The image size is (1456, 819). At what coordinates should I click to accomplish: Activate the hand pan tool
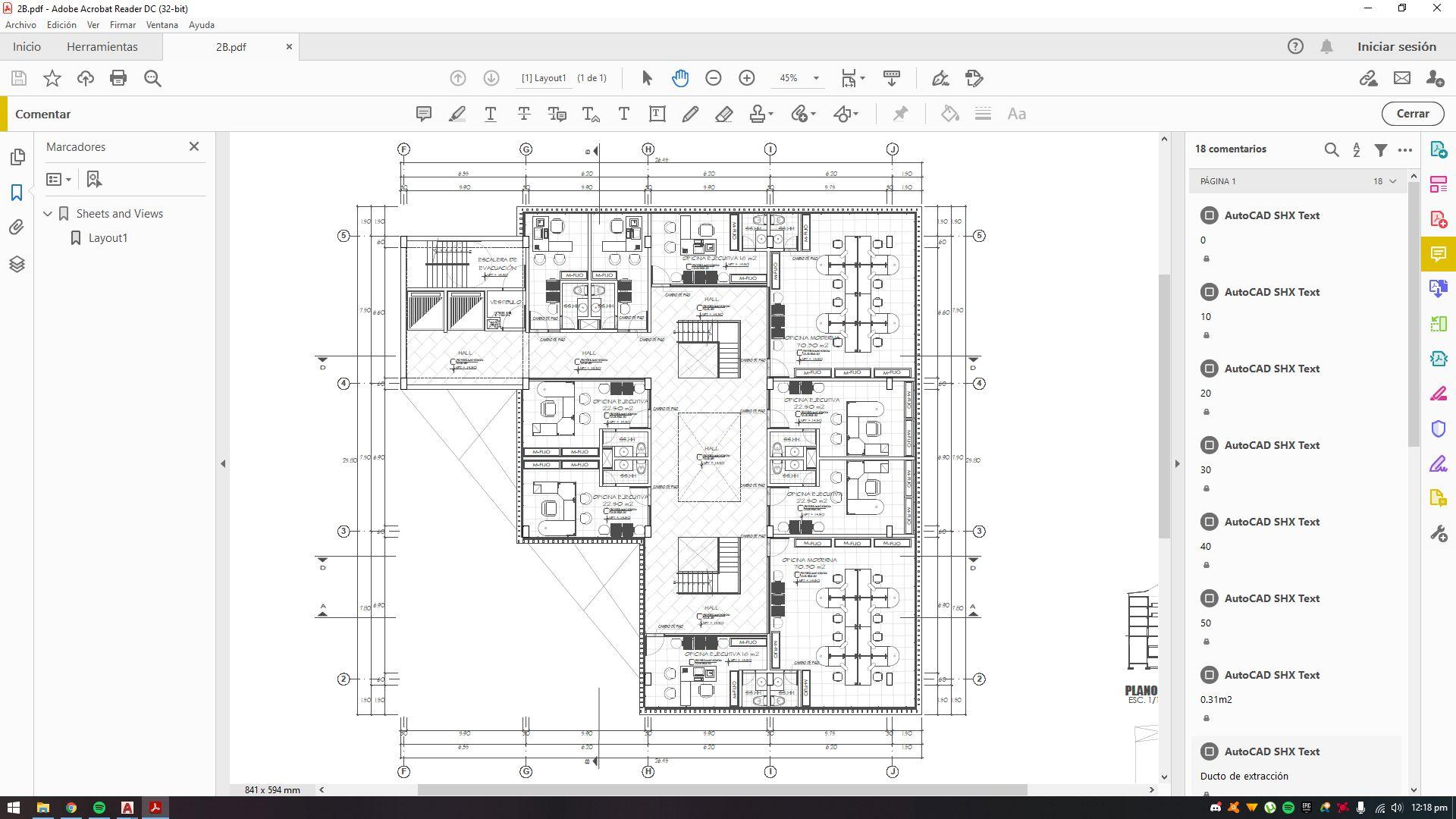pos(680,78)
